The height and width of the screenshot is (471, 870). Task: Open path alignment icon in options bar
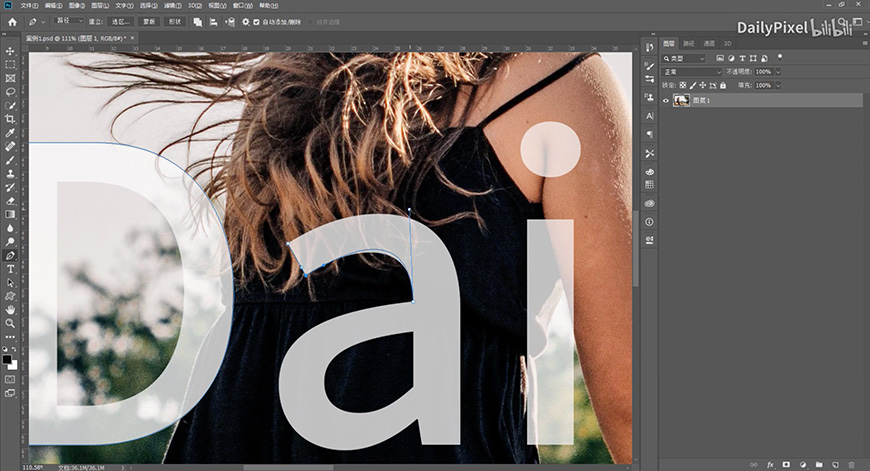tap(214, 22)
